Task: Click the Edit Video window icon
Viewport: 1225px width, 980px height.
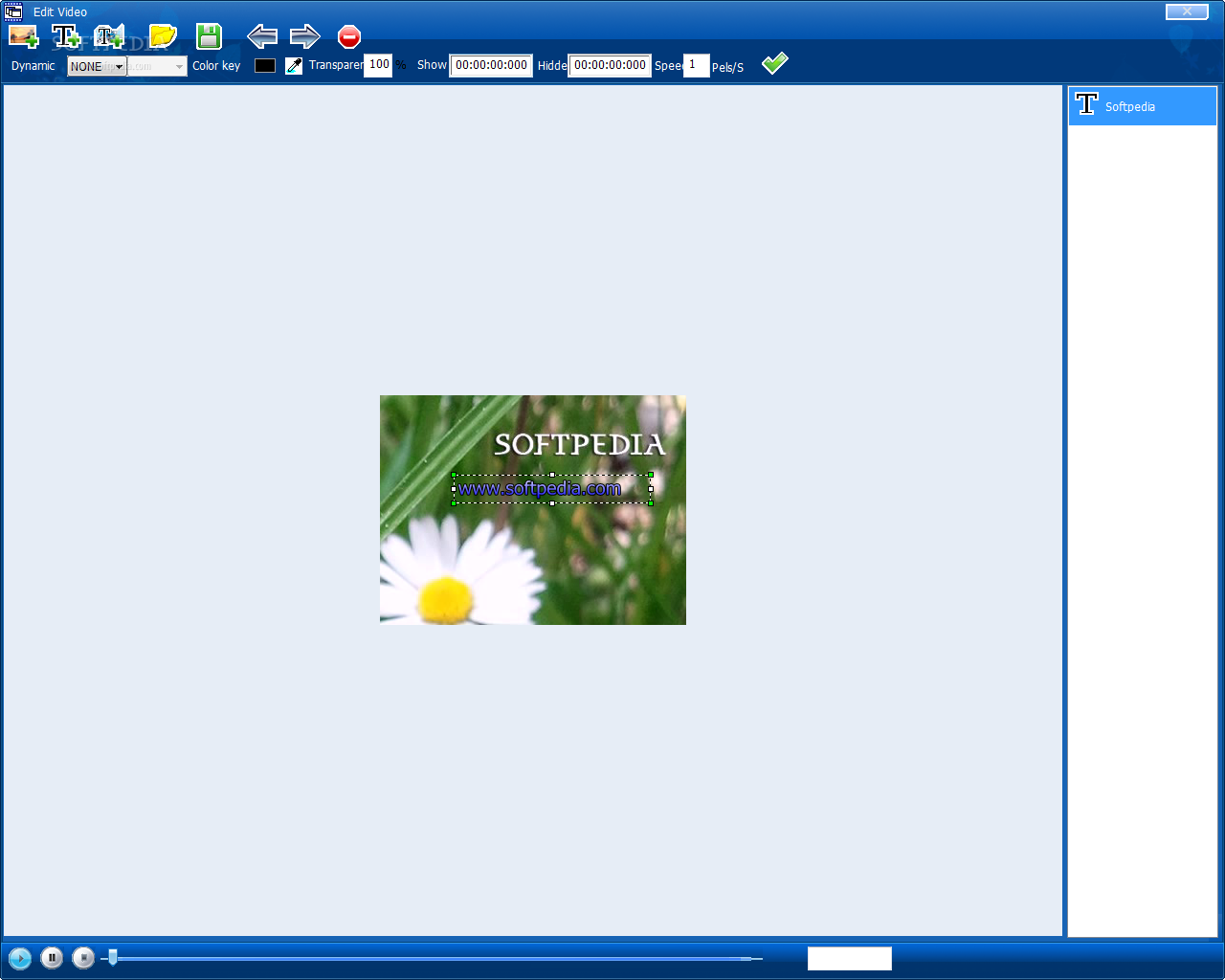Action: (x=13, y=11)
